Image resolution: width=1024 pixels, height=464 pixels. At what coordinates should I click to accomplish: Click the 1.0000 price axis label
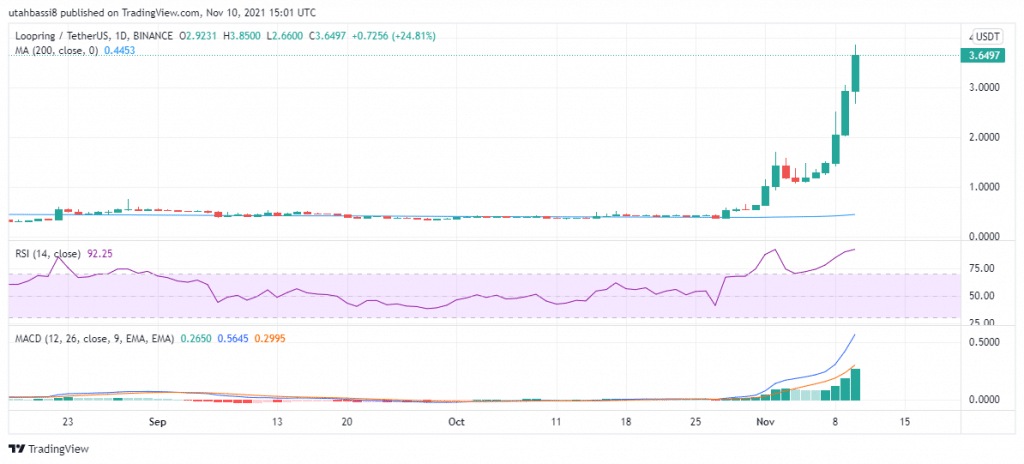pos(984,187)
